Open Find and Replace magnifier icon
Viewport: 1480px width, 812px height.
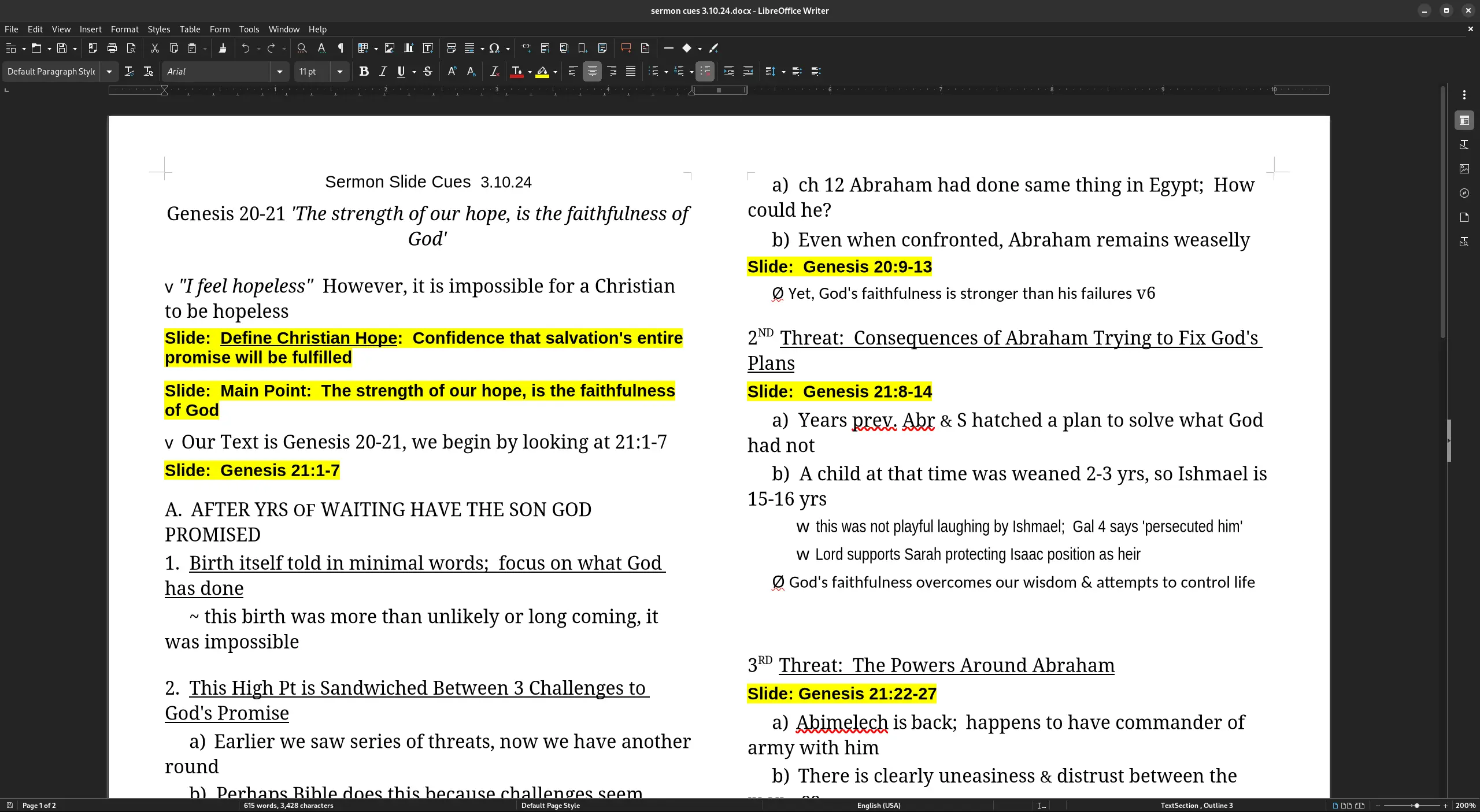point(302,49)
